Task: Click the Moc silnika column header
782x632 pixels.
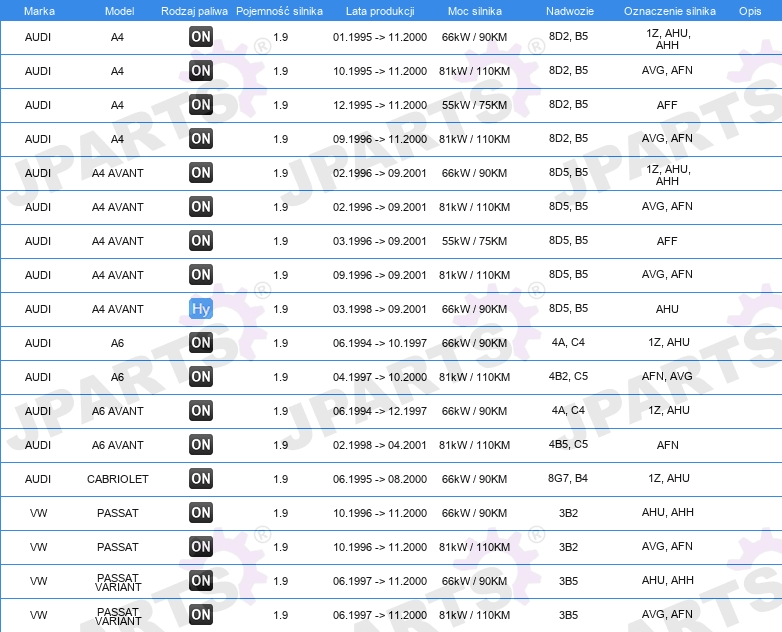Action: pos(475,11)
